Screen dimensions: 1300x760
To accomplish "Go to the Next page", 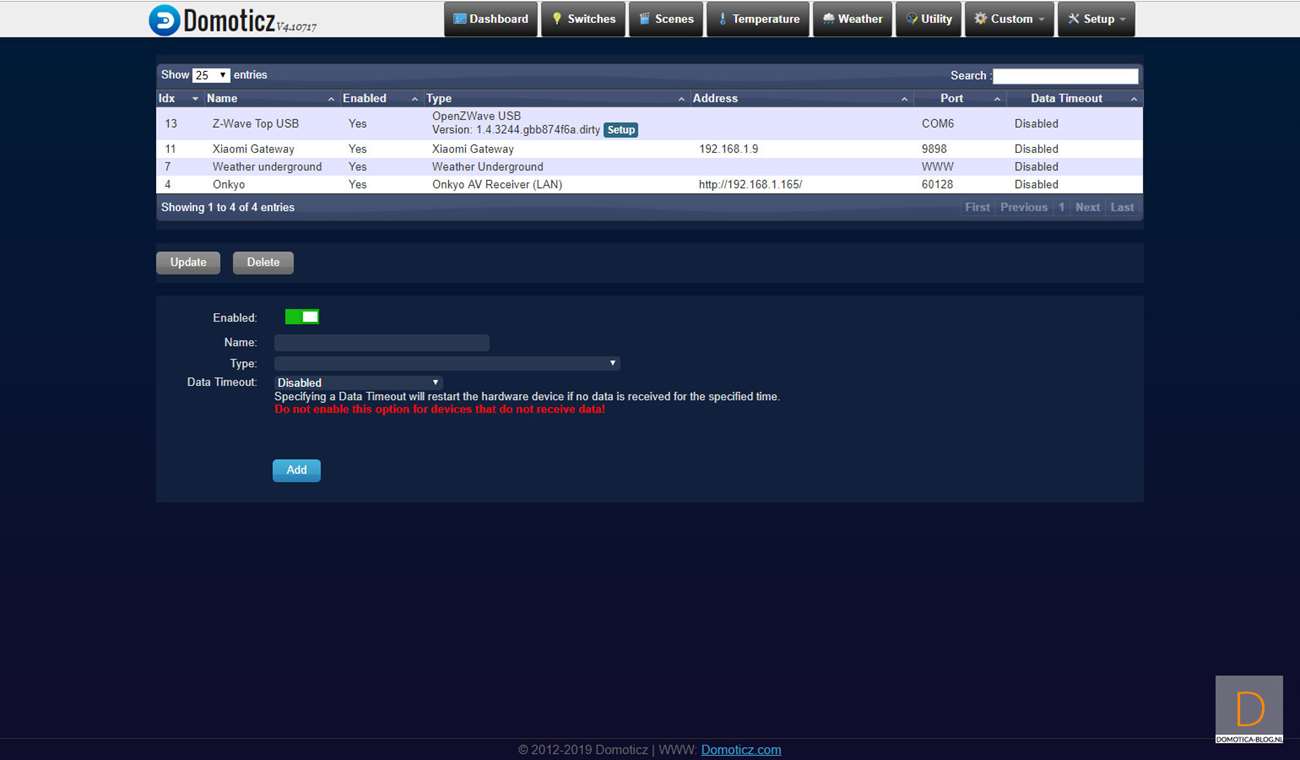I will pos(1088,207).
